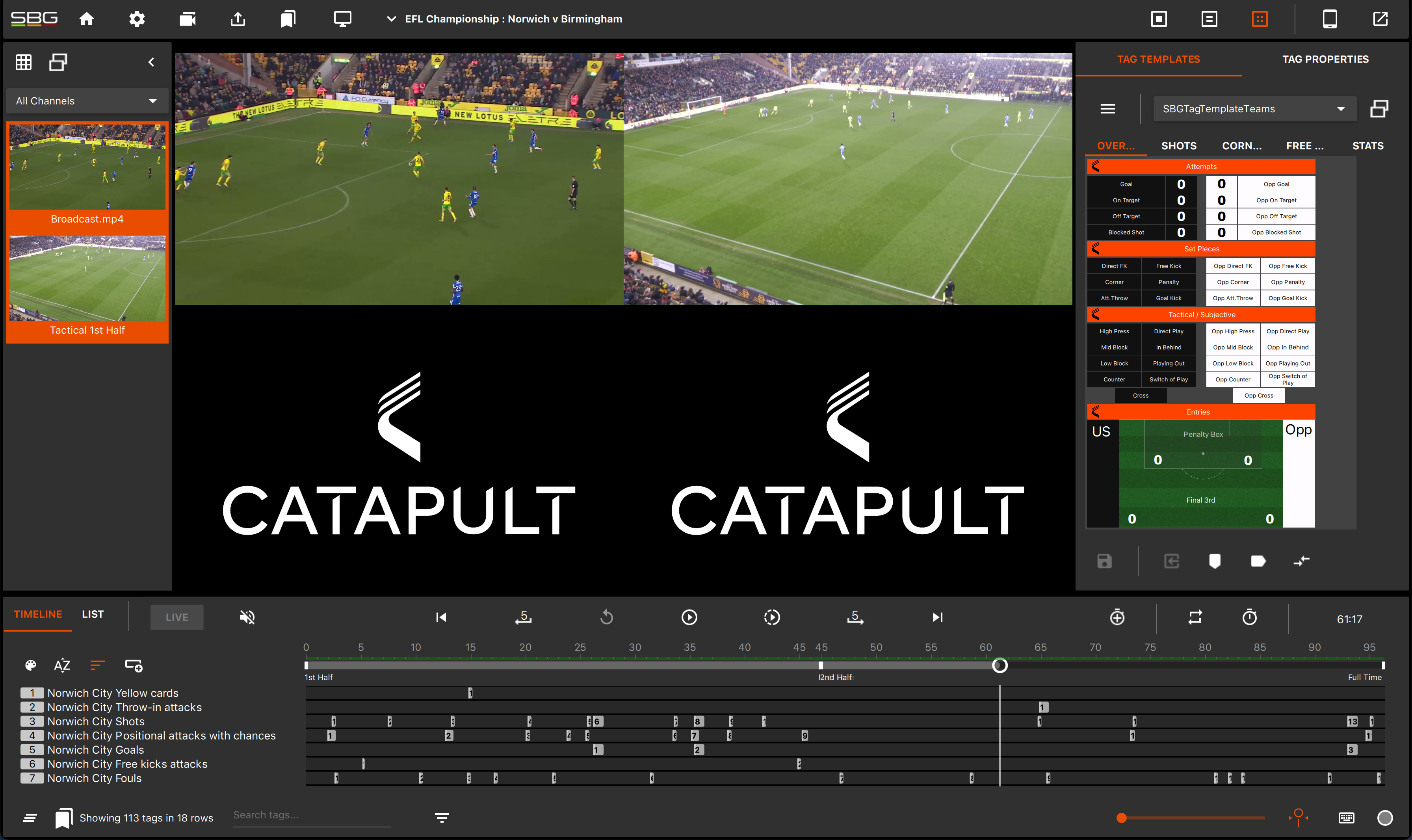Sort rows alphabetically with AZ icon
Viewport: 1412px width, 840px height.
click(62, 665)
